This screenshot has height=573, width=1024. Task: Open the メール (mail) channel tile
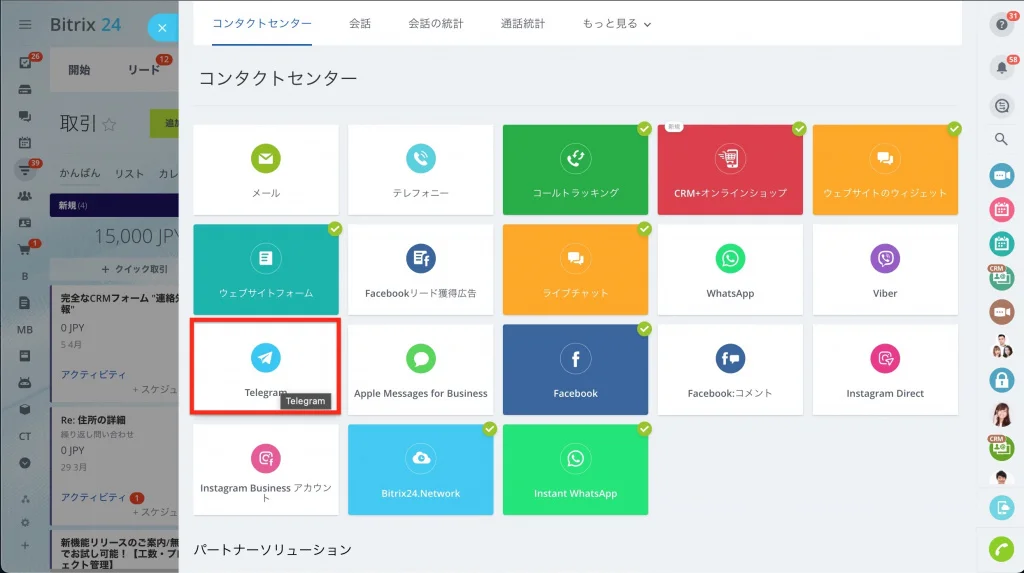coord(266,170)
